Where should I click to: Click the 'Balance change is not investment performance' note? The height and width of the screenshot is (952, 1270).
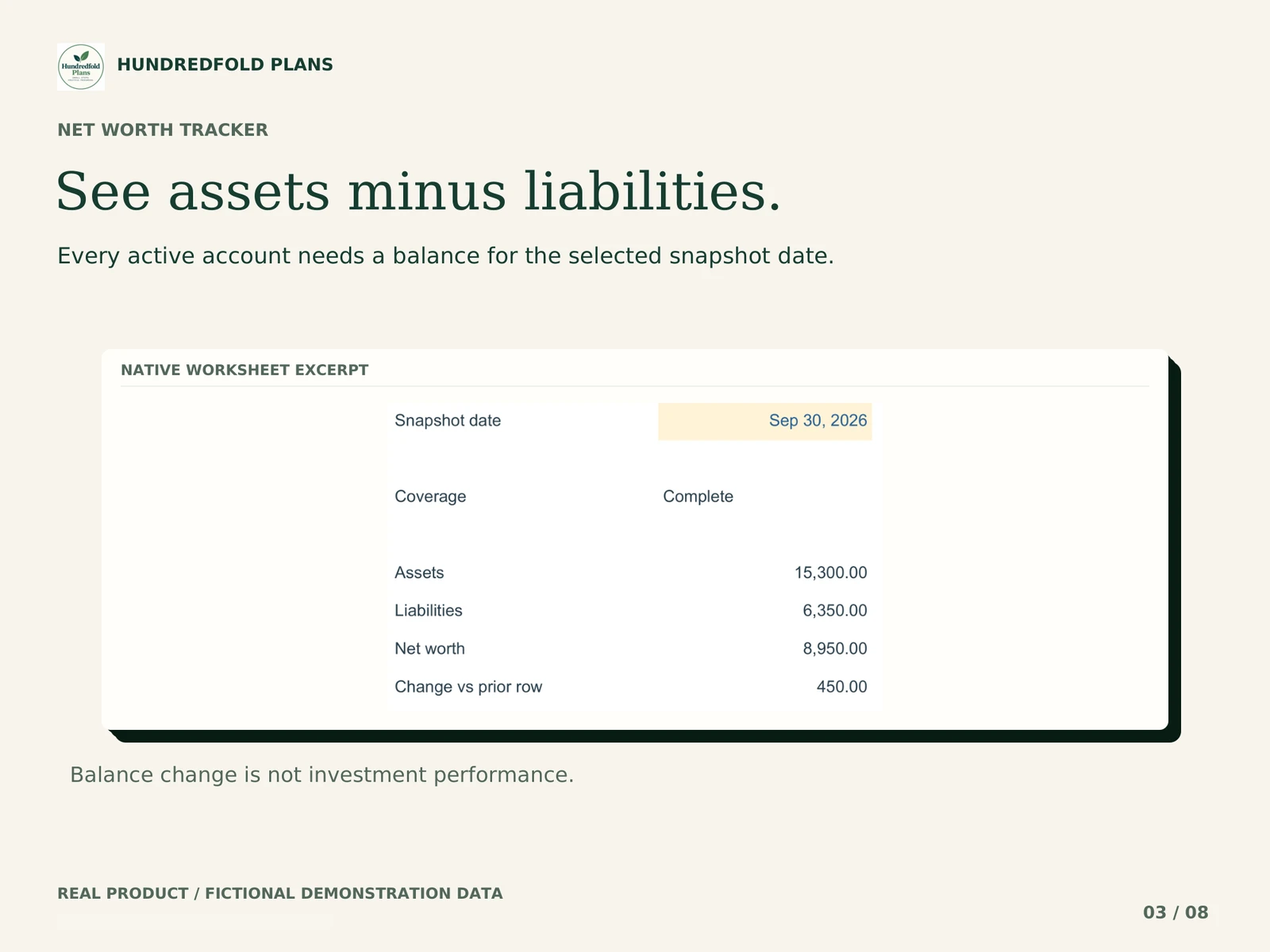321,775
